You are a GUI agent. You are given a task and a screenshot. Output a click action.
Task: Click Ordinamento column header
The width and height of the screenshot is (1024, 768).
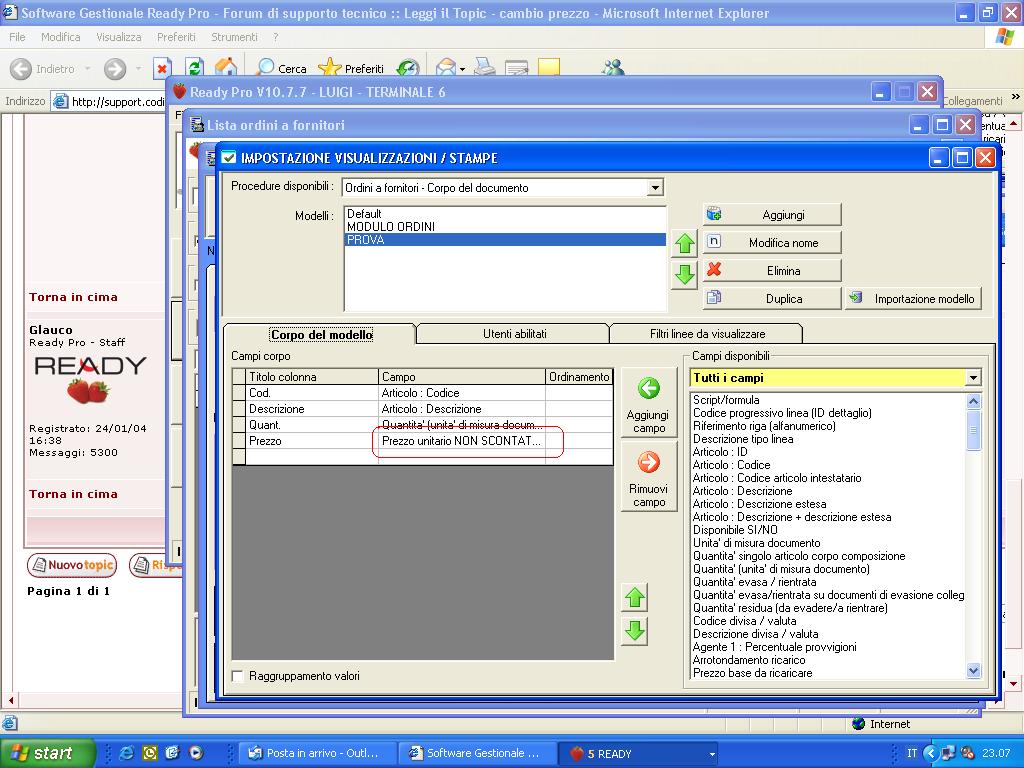(x=579, y=377)
